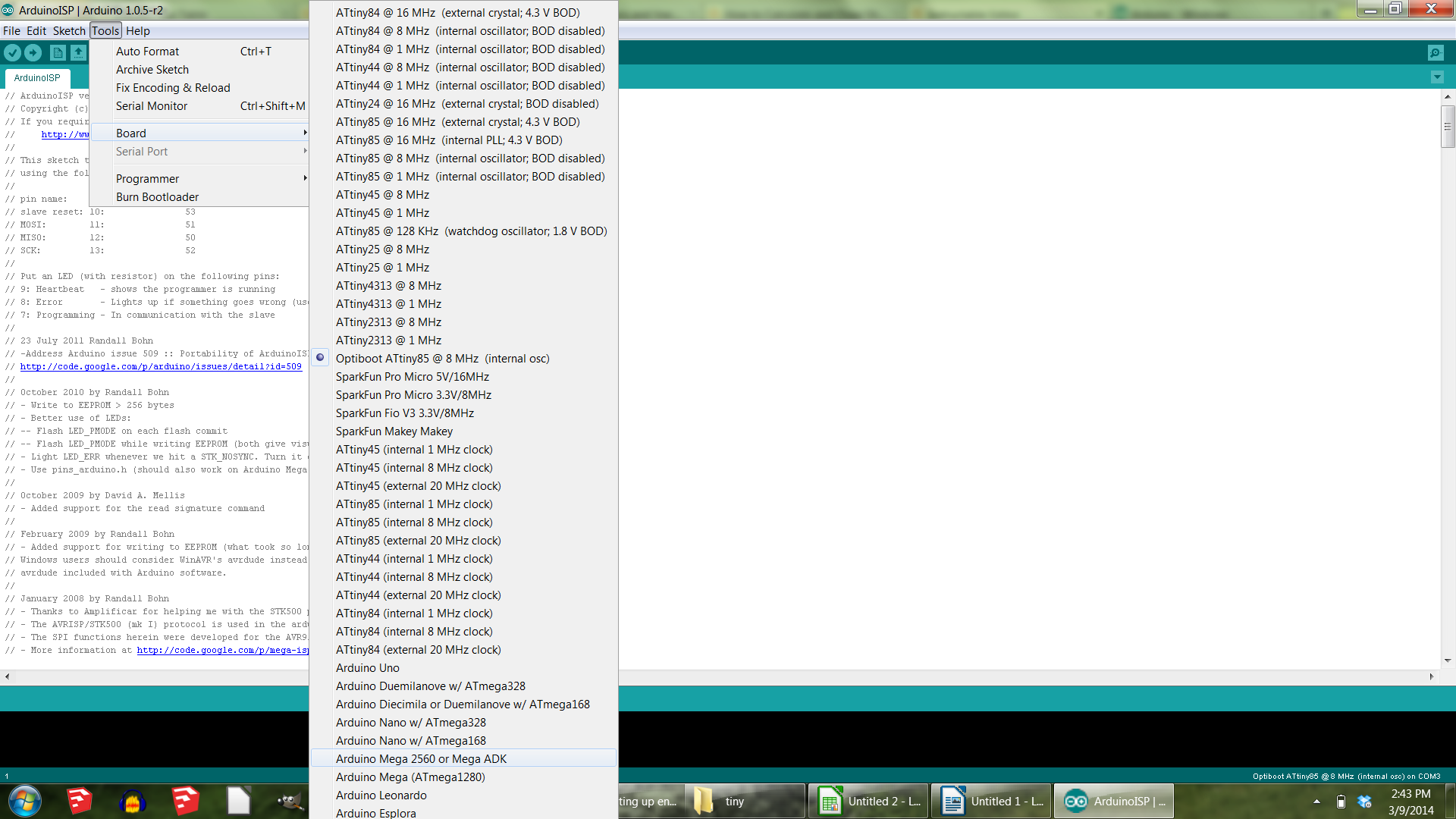Viewport: 1456px width, 819px height.
Task: Click the Verify checkmark toolbar icon
Action: click(x=12, y=52)
